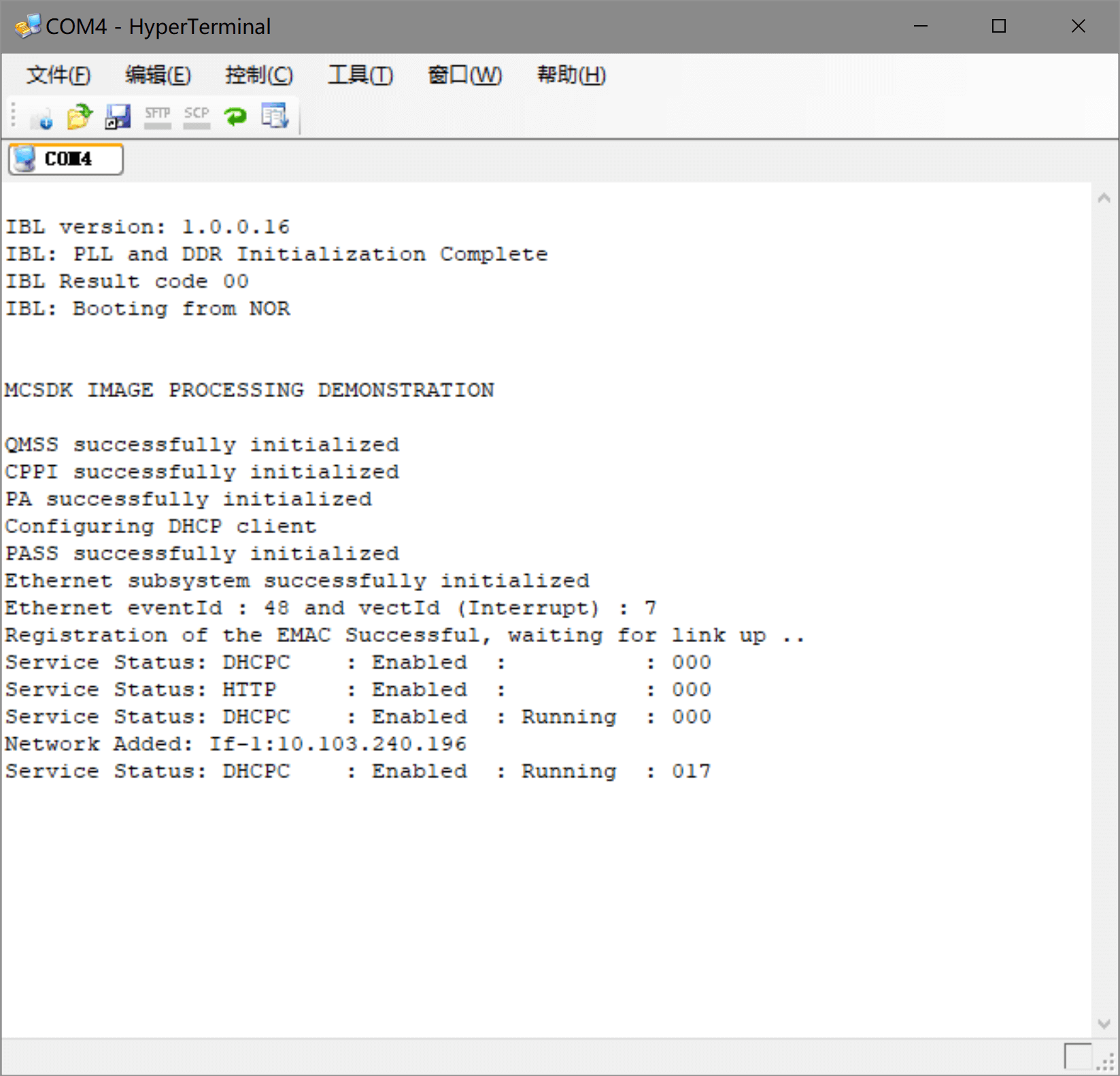
Task: Open the 帮助(H) menu
Action: pyautogui.click(x=571, y=75)
